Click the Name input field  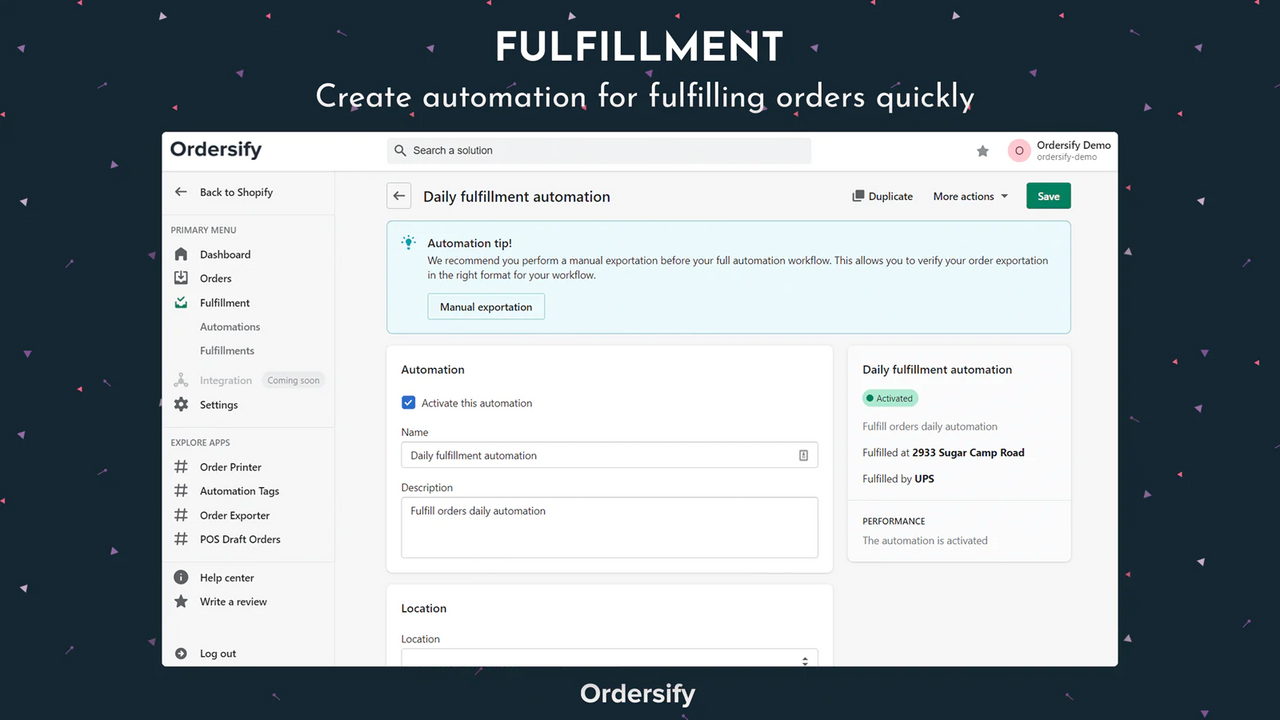tap(609, 455)
